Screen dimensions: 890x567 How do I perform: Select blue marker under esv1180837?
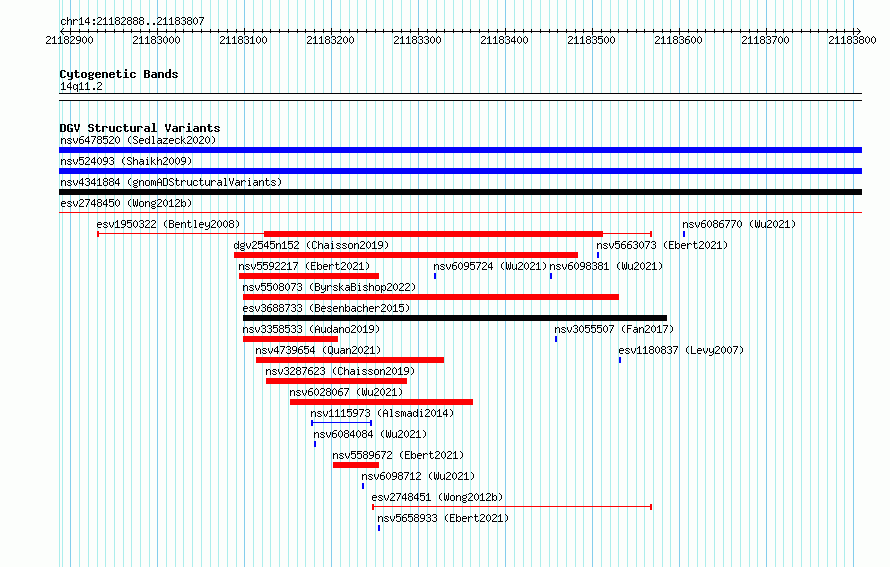(620, 360)
